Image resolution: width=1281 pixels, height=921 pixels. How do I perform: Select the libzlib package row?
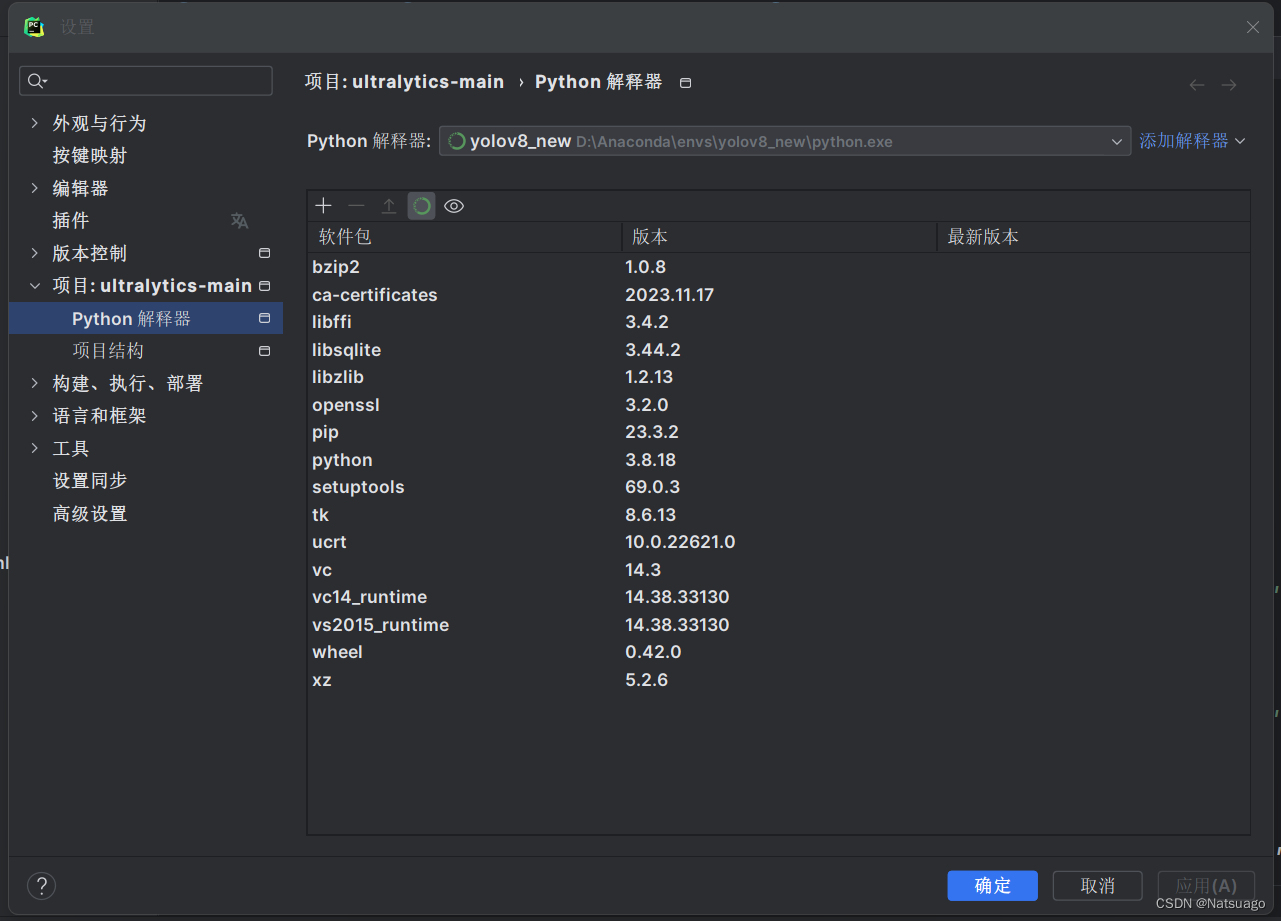point(779,377)
